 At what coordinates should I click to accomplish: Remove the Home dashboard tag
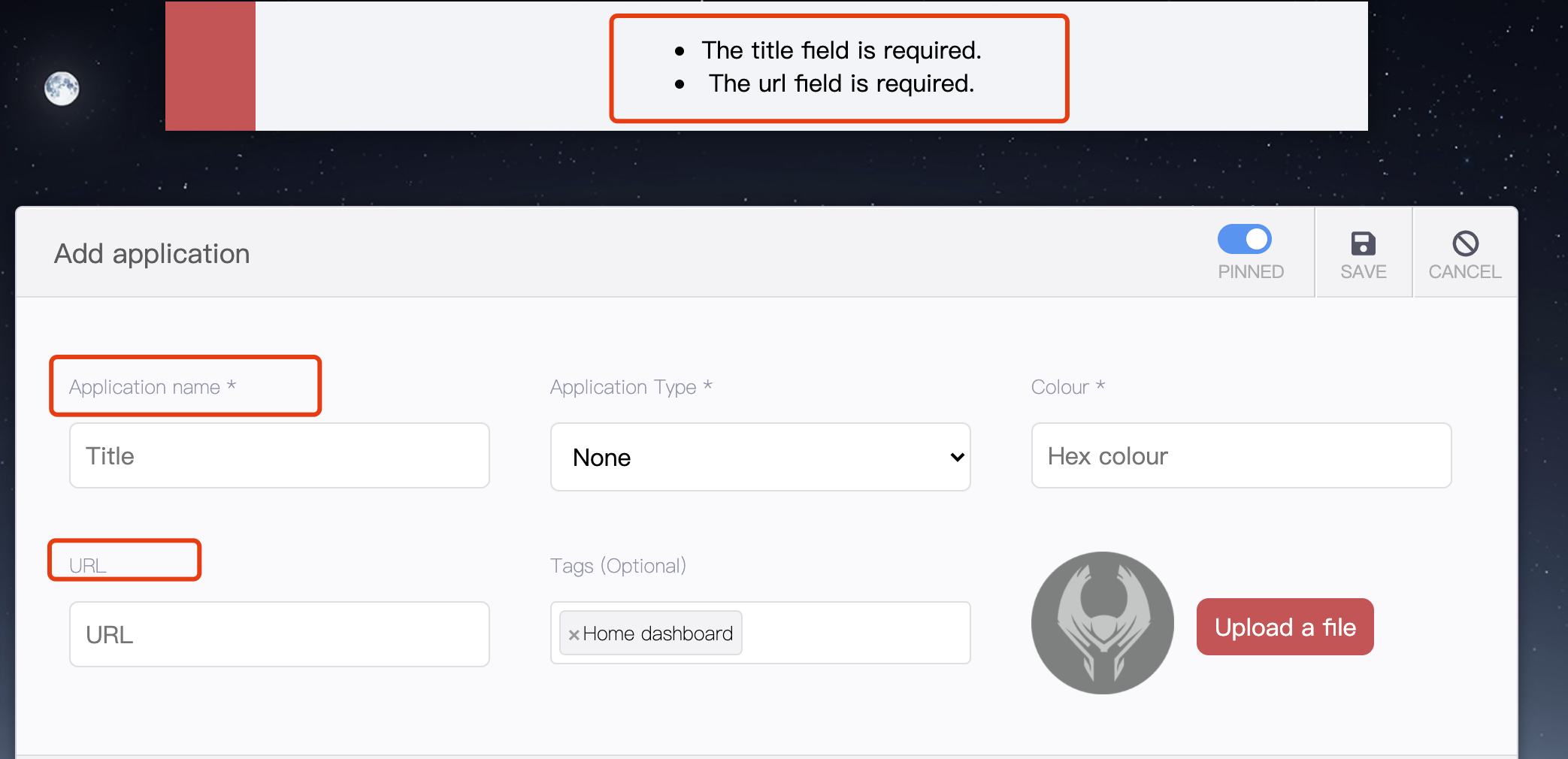(574, 635)
